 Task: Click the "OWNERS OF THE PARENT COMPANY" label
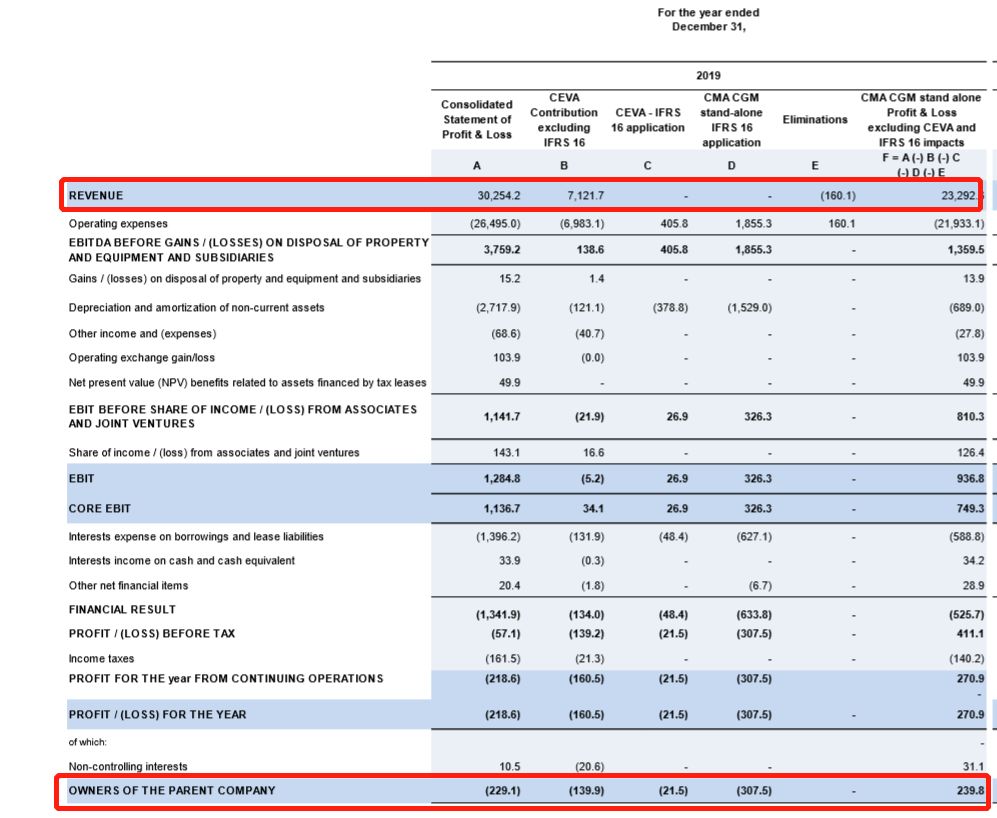click(171, 790)
